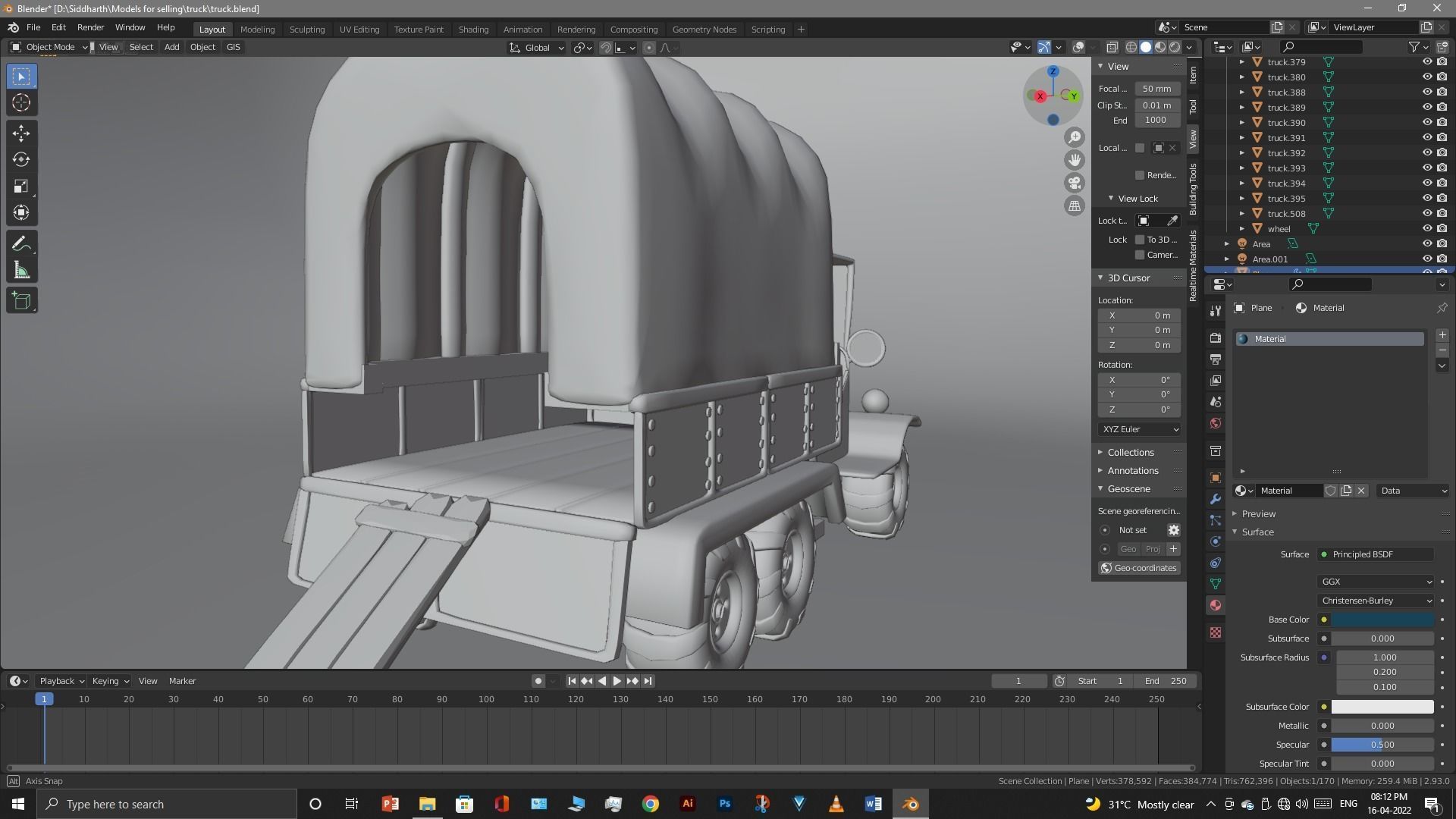This screenshot has width=1456, height=819.
Task: Expand the Preview panel in material properties
Action: click(x=1258, y=513)
